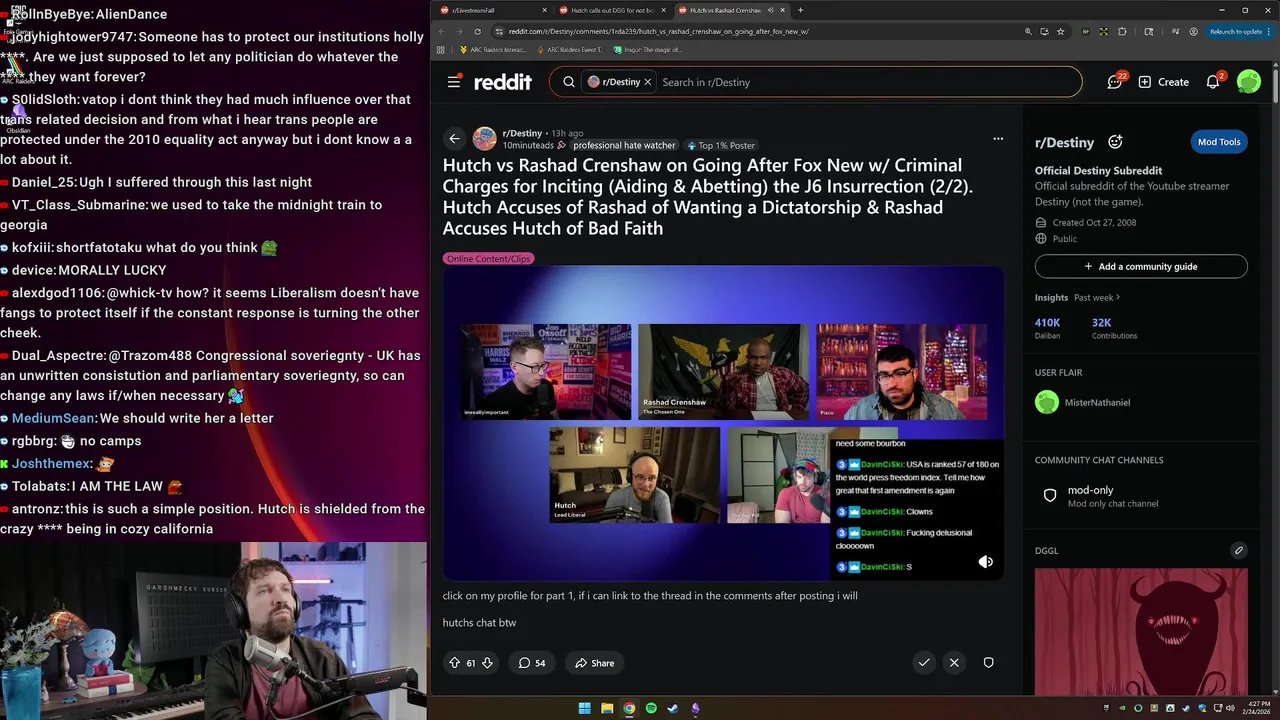Open Chrome three-dot menu
The height and width of the screenshot is (720, 1280).
click(x=1271, y=31)
